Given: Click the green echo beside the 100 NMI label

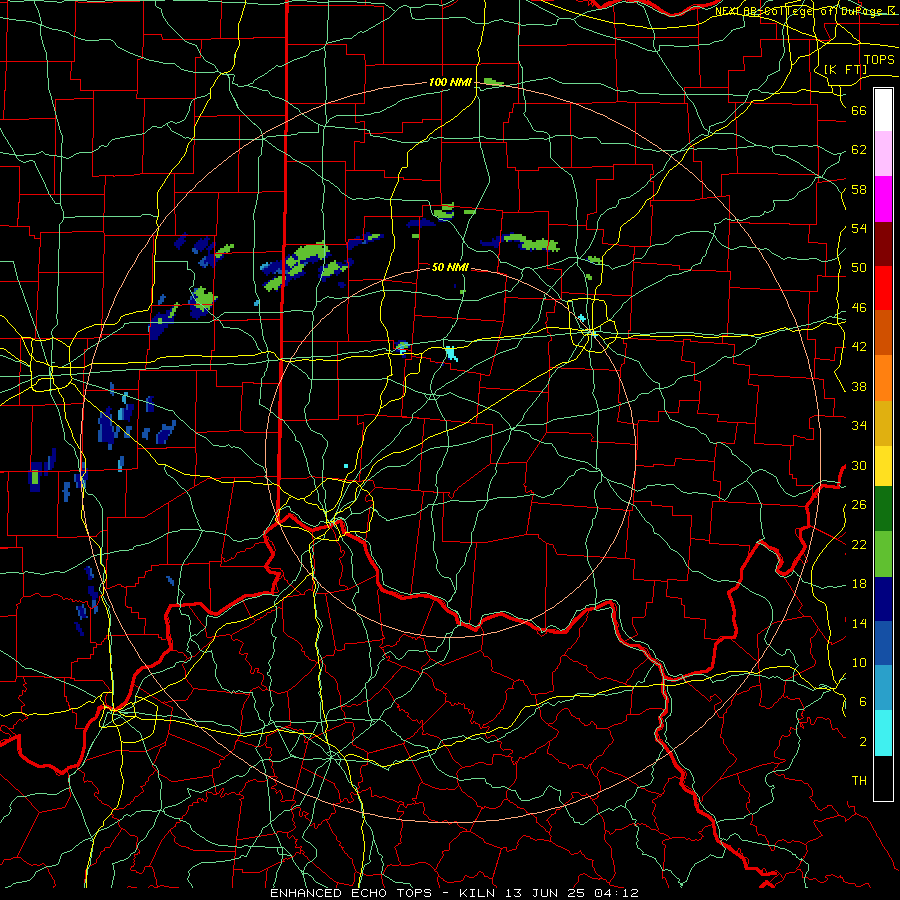Looking at the screenshot, I should click(x=493, y=83).
